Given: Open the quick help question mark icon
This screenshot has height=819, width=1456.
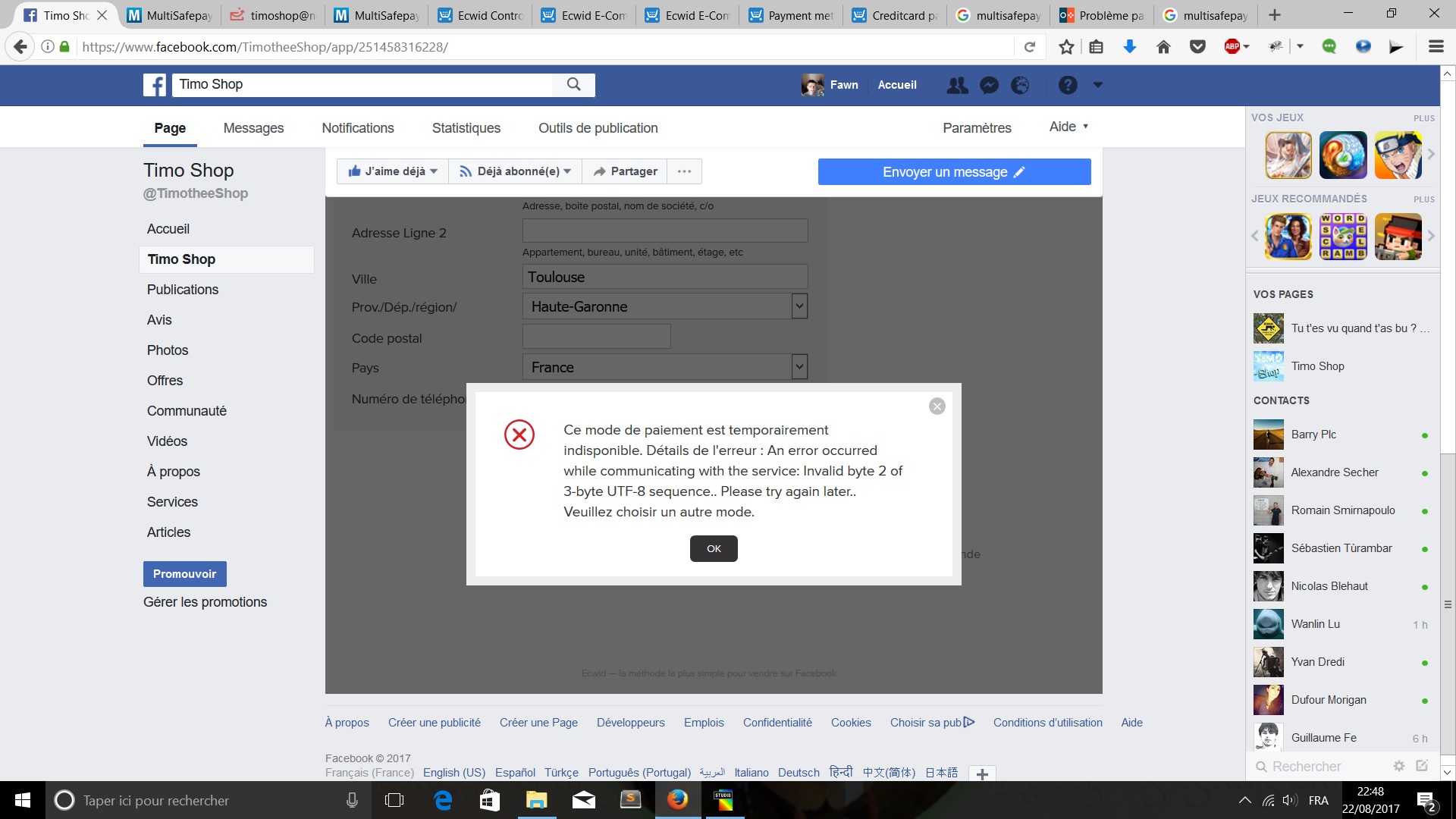Looking at the screenshot, I should point(1068,85).
